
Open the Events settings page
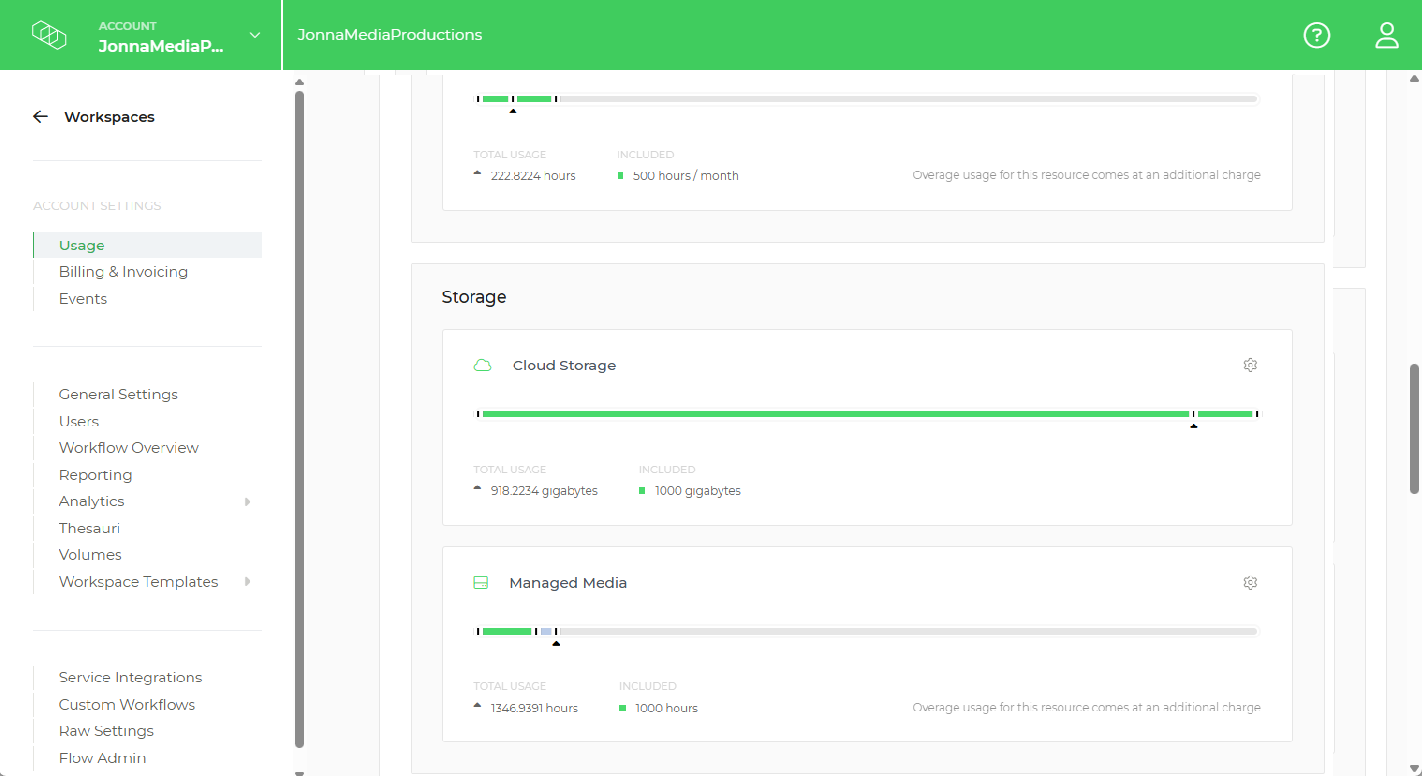83,298
